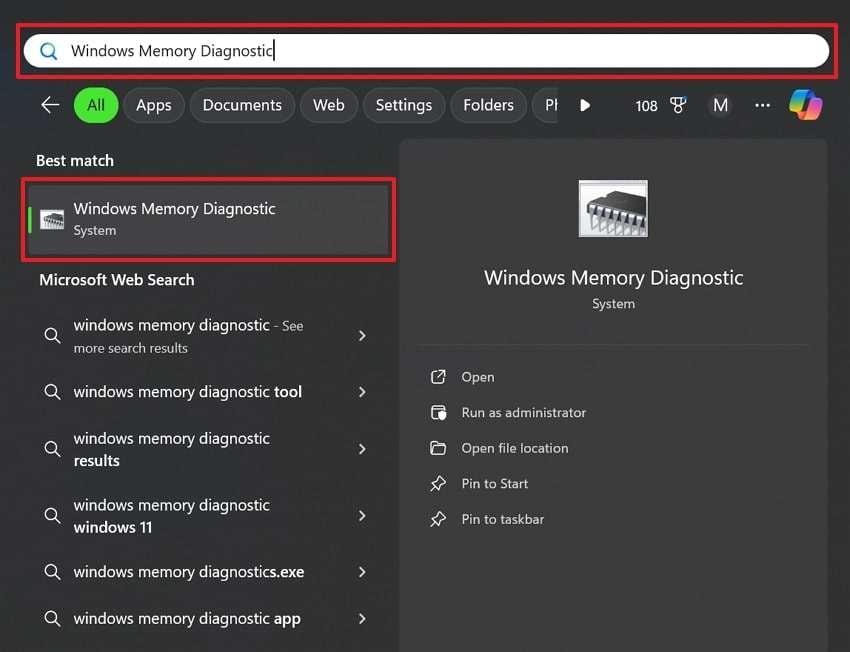Click search icon beside 'diagnostics.exe' suggestion
850x652 pixels.
(52, 572)
